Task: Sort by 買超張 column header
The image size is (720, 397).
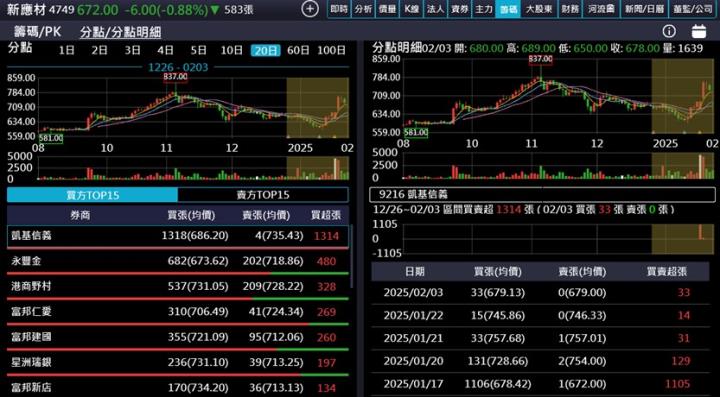Action: [326, 215]
